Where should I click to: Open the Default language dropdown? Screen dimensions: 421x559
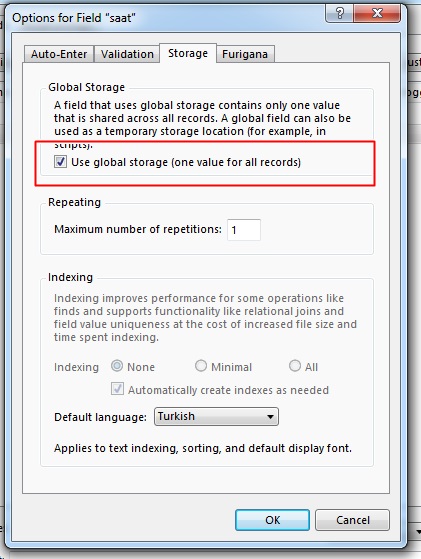tap(216, 416)
